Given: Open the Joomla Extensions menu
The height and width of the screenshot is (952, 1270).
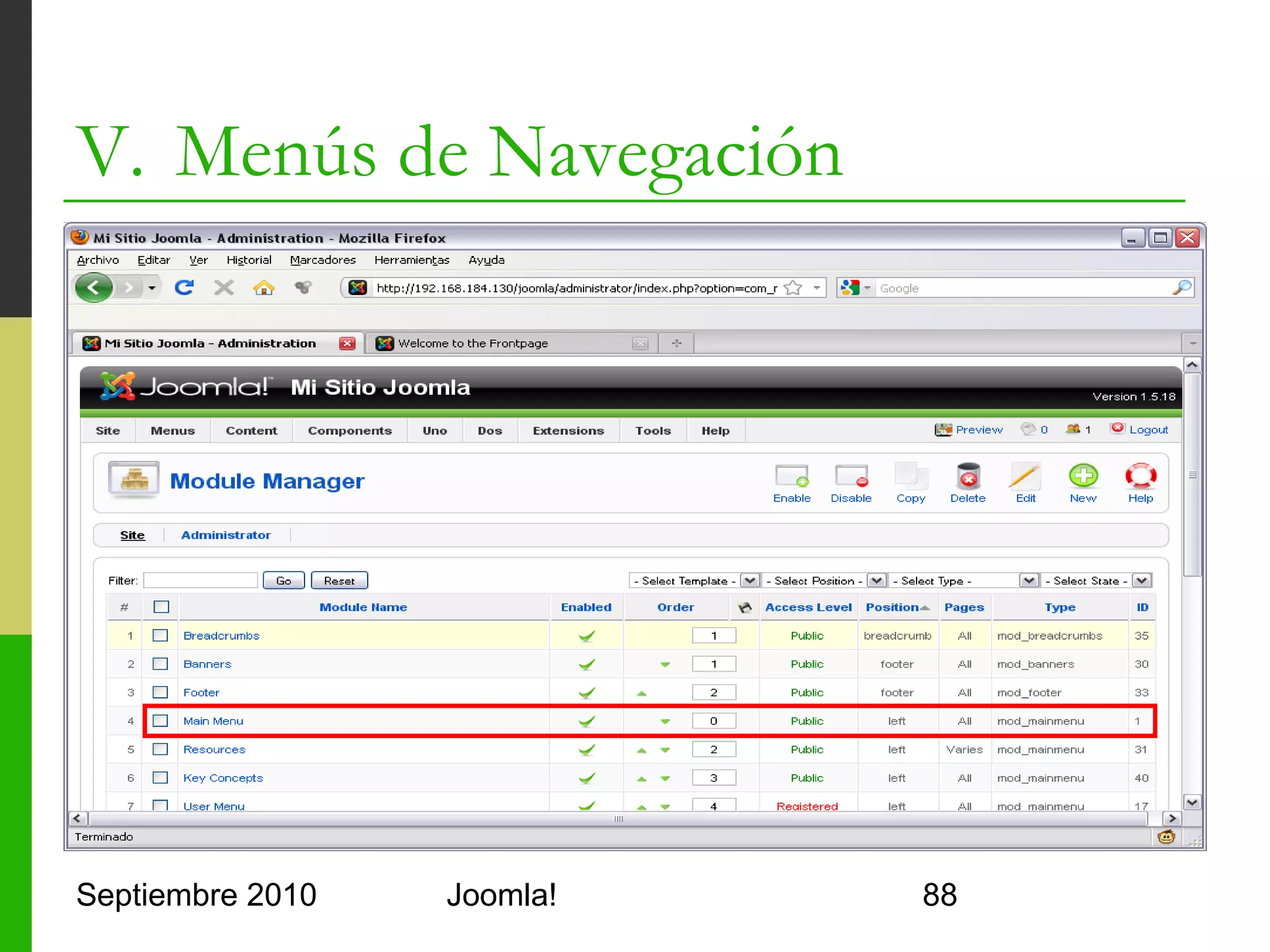Looking at the screenshot, I should pyautogui.click(x=568, y=431).
